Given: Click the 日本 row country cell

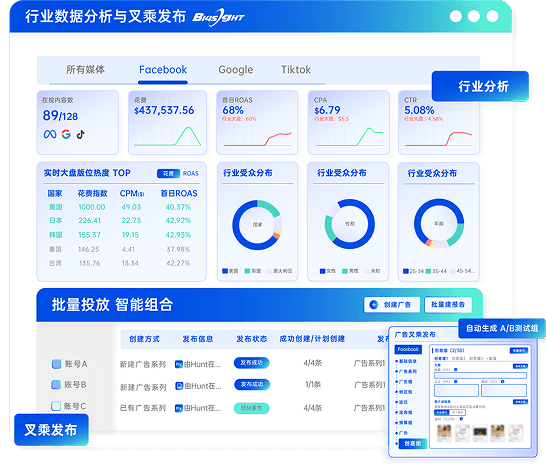Looking at the screenshot, I should tap(56, 220).
